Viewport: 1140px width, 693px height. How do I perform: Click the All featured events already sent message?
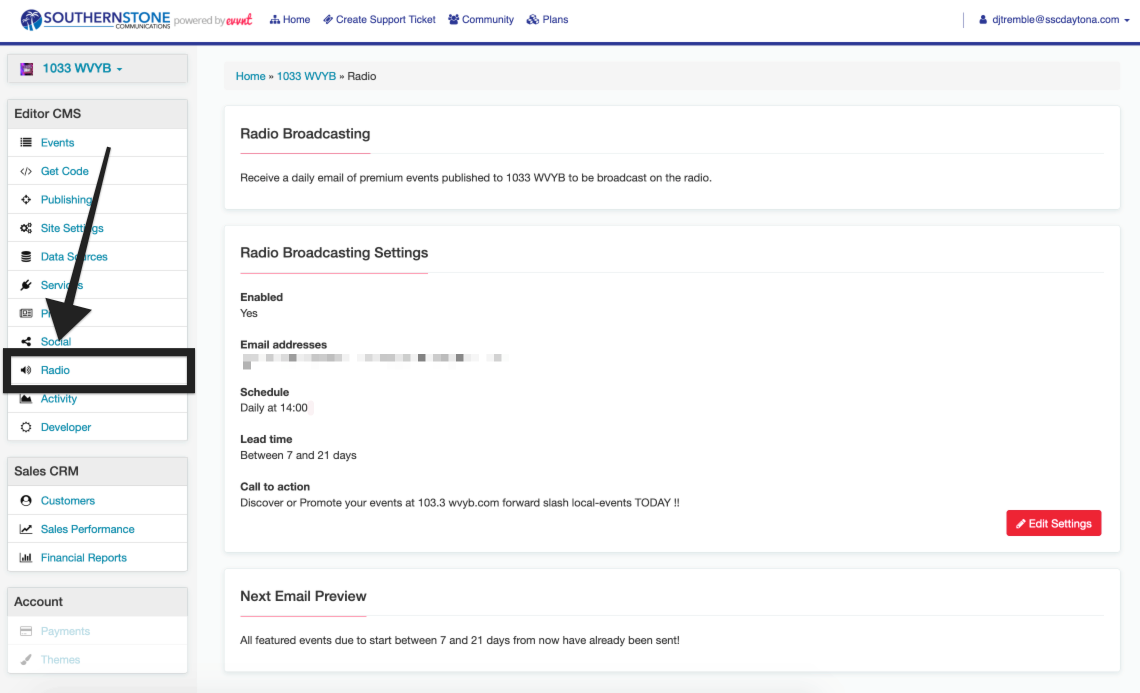tap(459, 641)
